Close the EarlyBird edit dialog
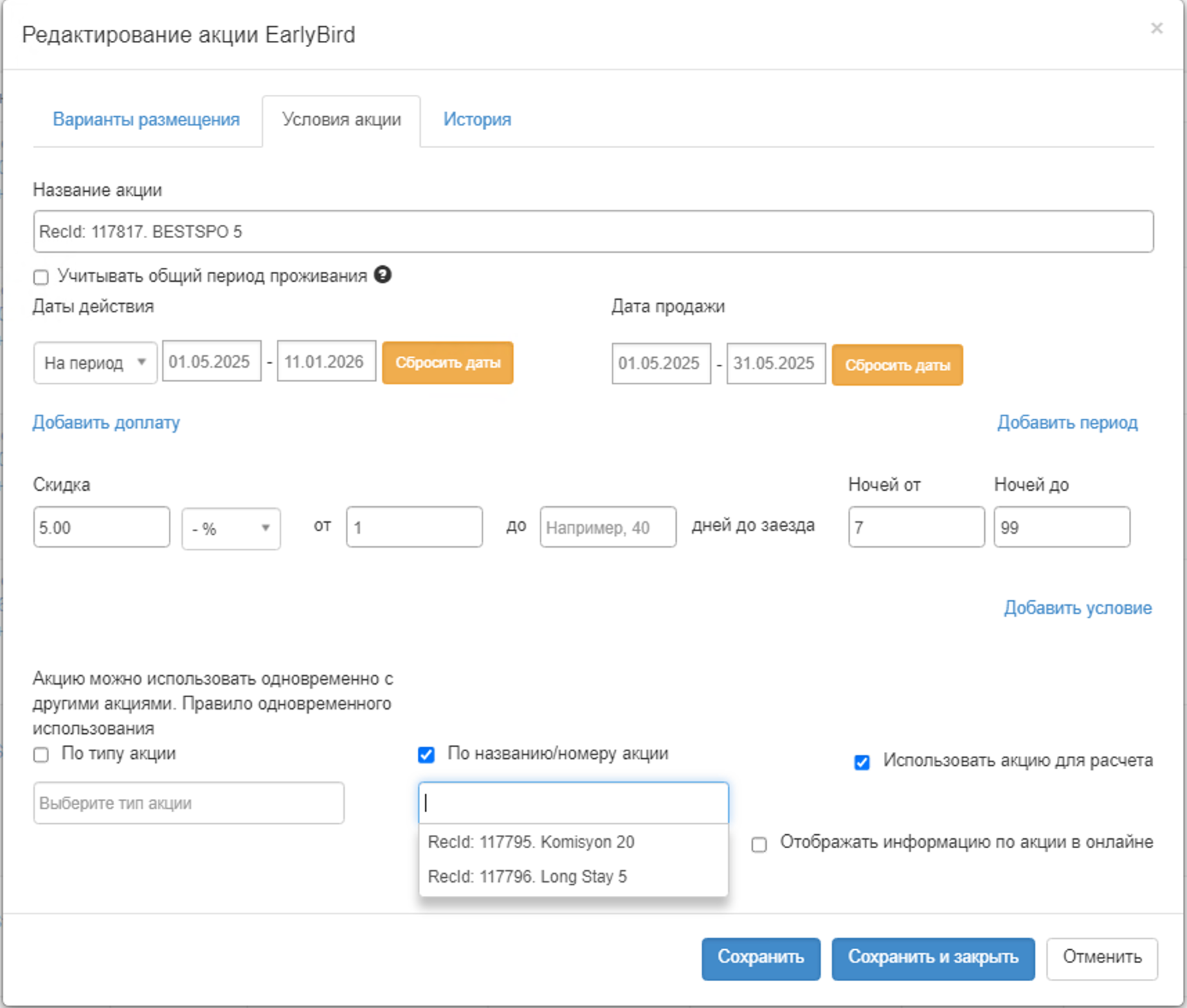The height and width of the screenshot is (1008, 1187). tap(1156, 28)
